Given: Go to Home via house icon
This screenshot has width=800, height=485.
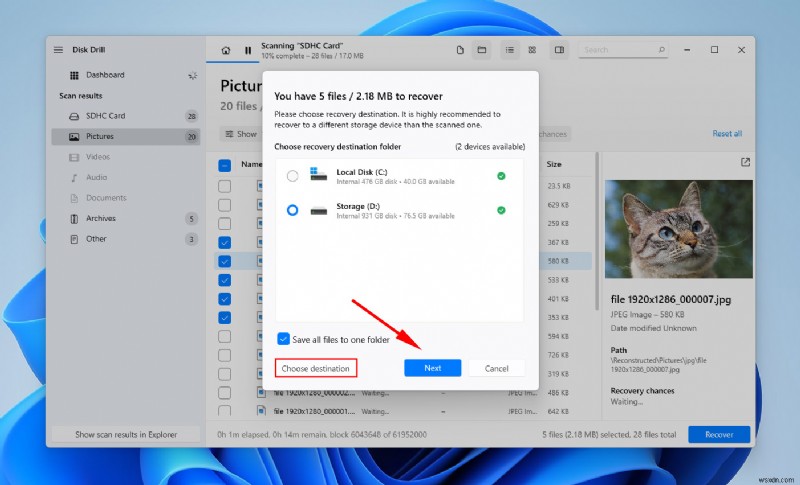Looking at the screenshot, I should point(226,50).
